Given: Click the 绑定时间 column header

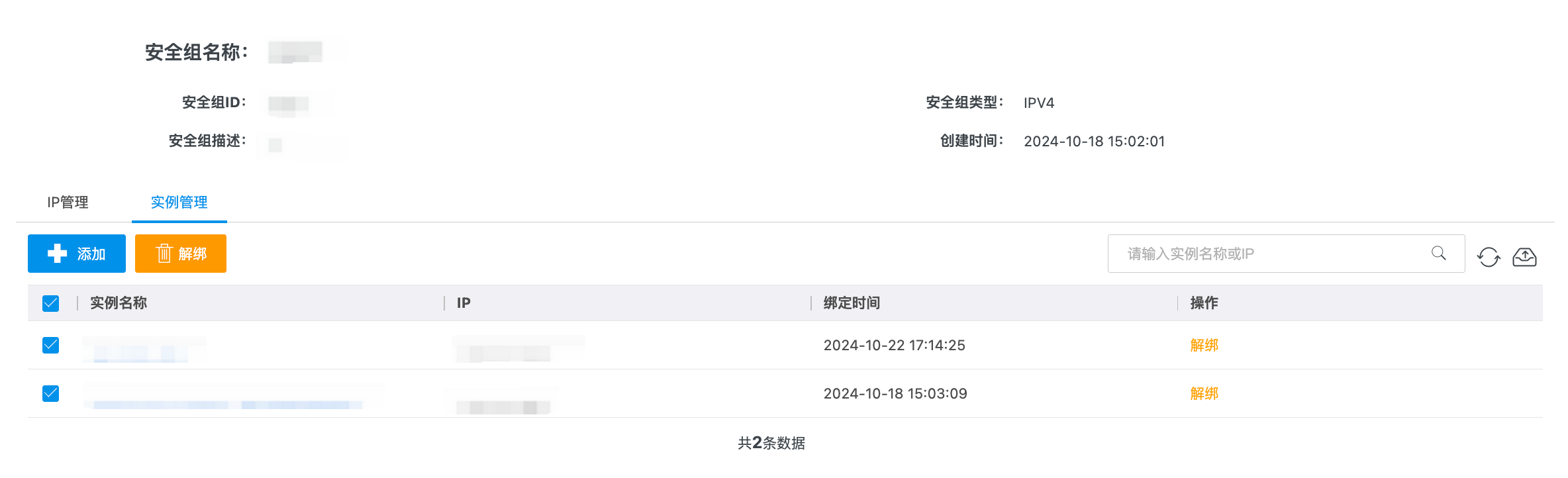Looking at the screenshot, I should (x=852, y=303).
